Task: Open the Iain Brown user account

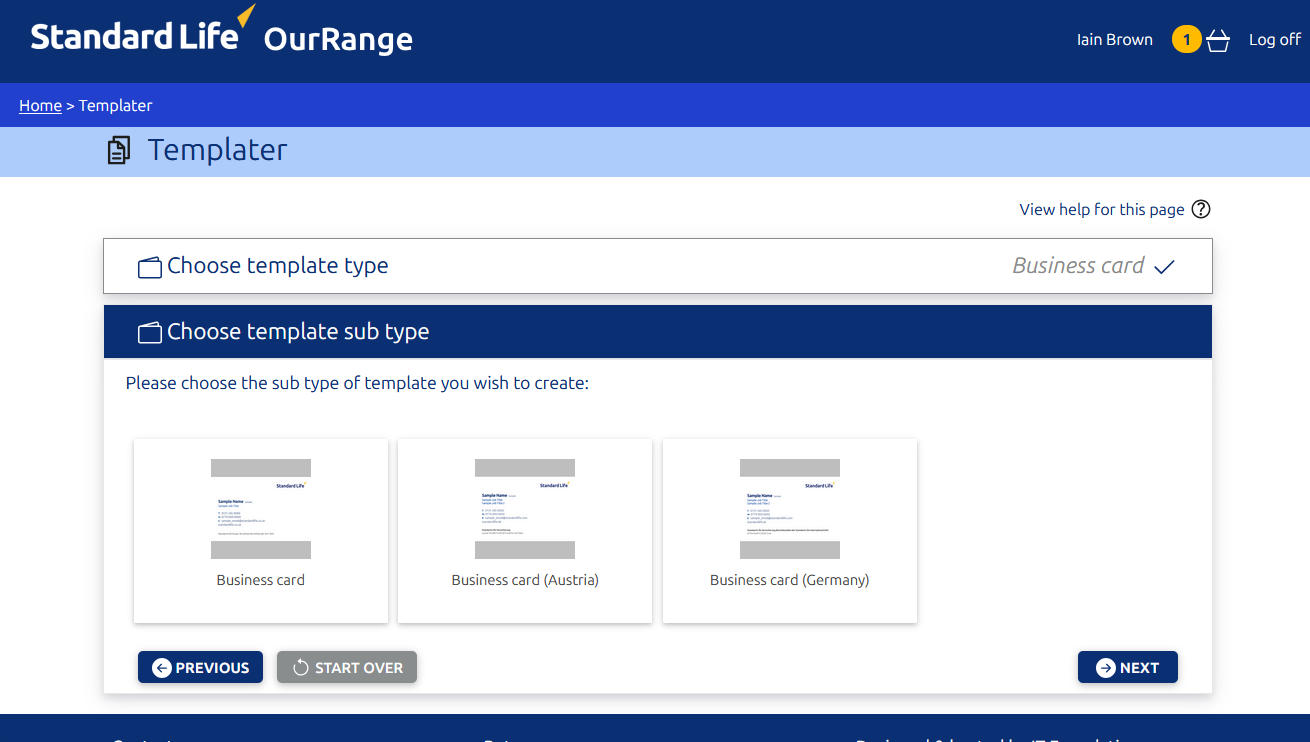Action: [1114, 40]
